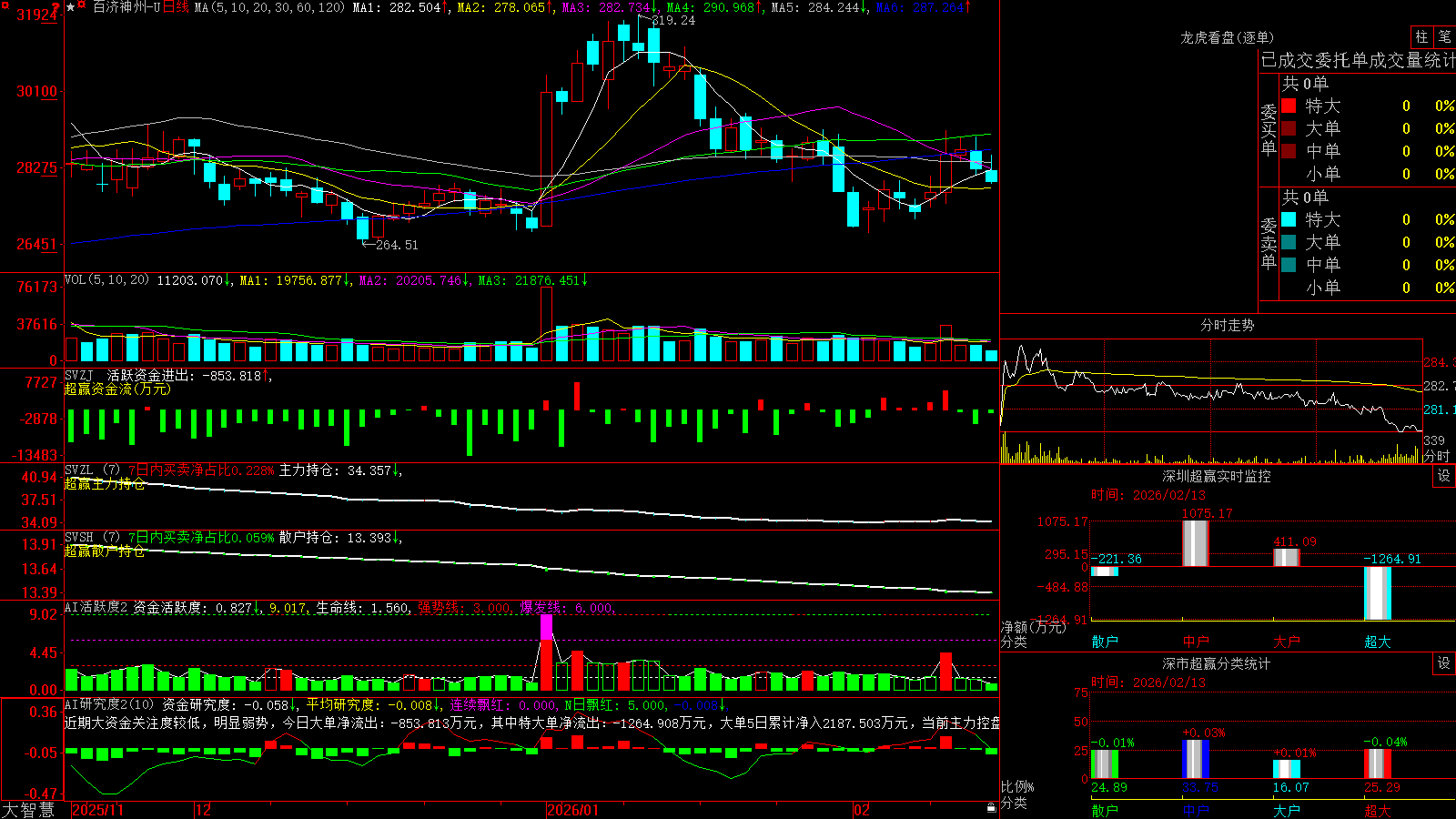
Task: Select the SVZL (7) indicator label
Action: tap(93, 470)
